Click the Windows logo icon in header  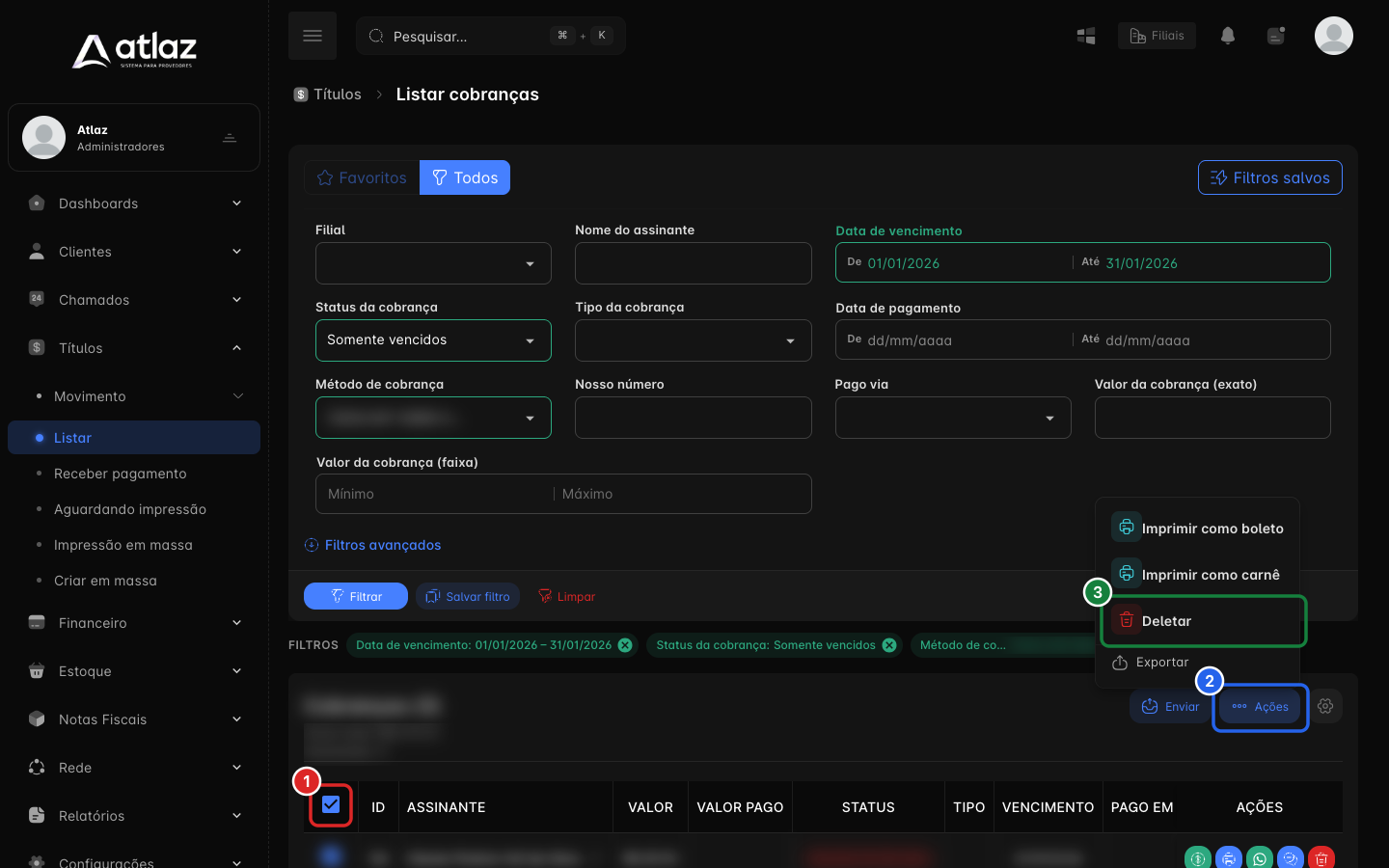point(1086,36)
